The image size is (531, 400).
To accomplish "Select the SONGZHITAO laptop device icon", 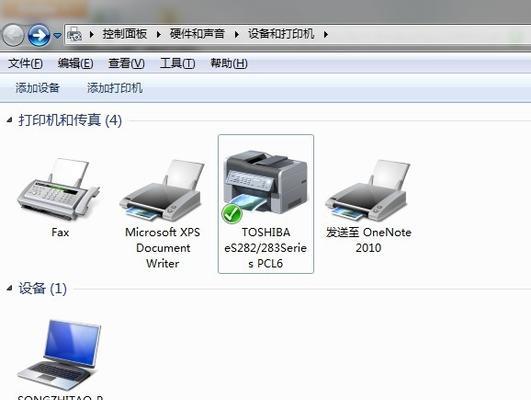I will [60, 354].
